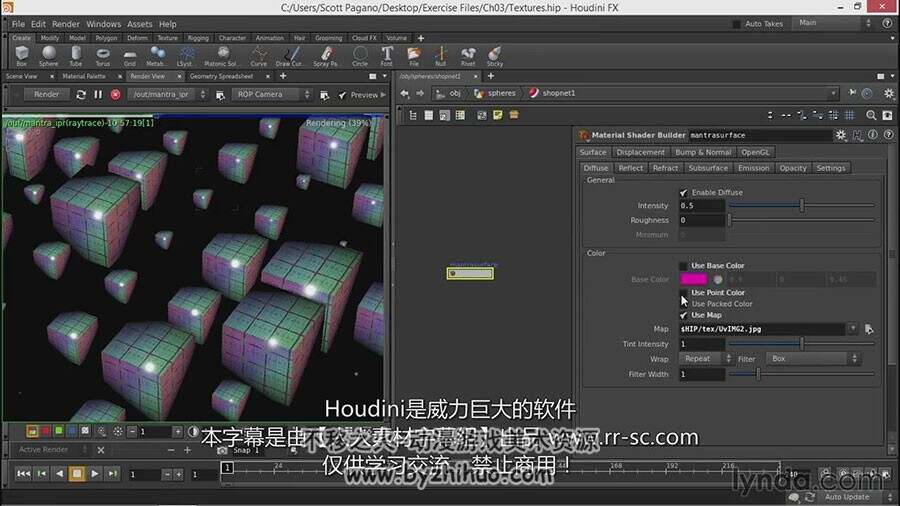The width and height of the screenshot is (900, 506).
Task: Switch to the Reflect tab
Action: pyautogui.click(x=630, y=168)
